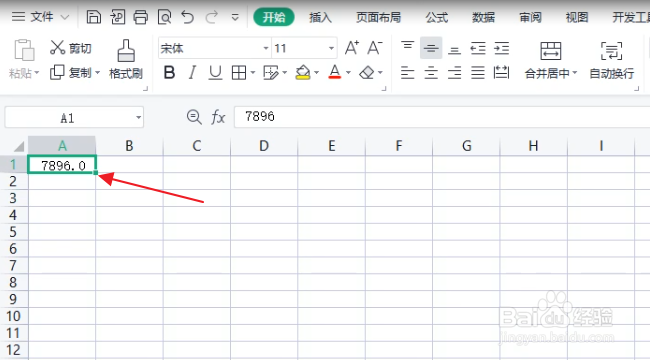Expand quick access toolbar customization arrow
650x360 pixels.
[235, 17]
